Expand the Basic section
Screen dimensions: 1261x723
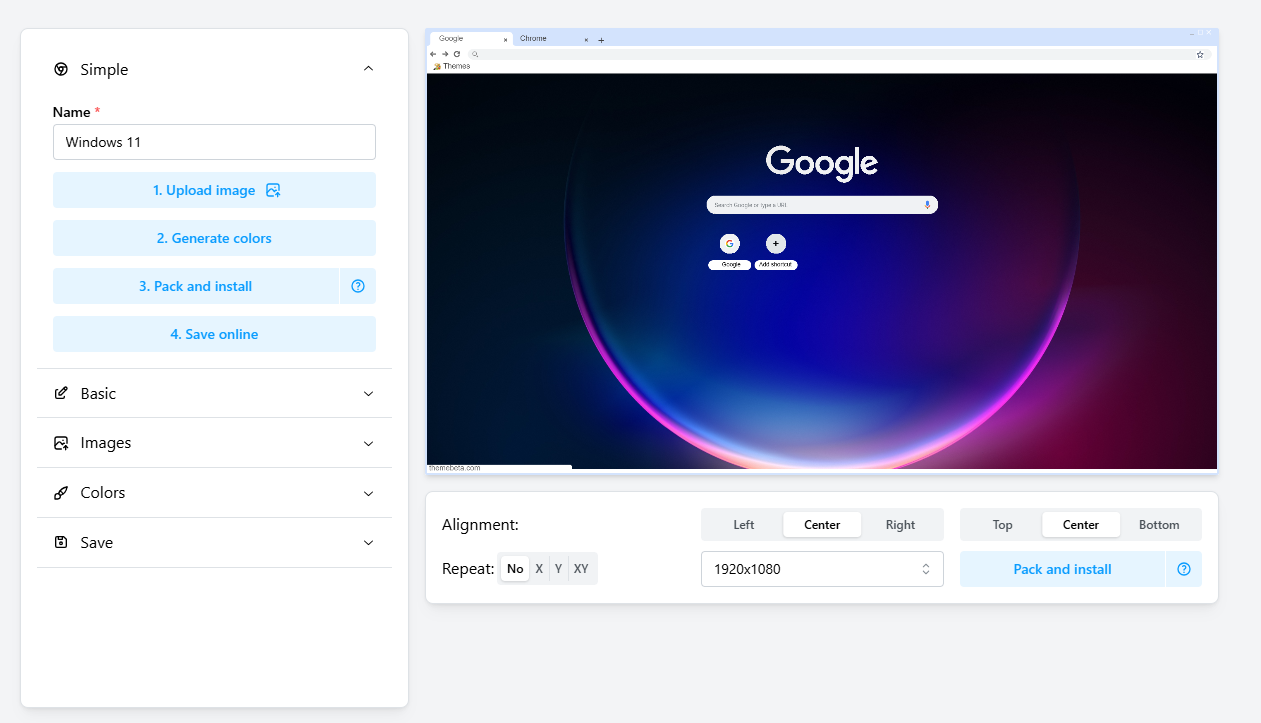click(x=214, y=393)
